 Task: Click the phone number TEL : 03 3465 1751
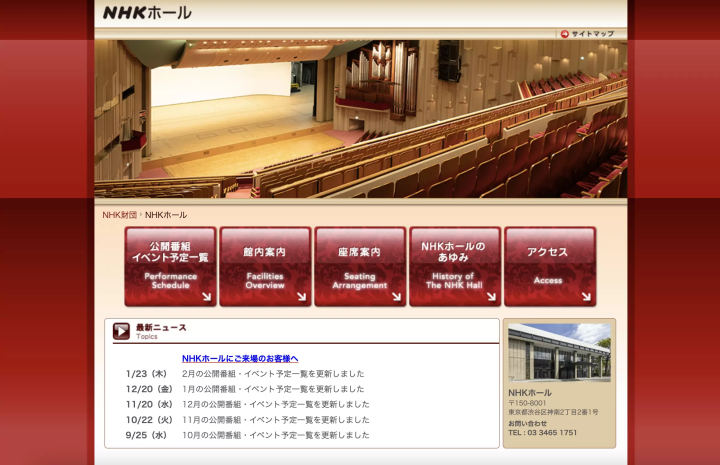coord(542,433)
